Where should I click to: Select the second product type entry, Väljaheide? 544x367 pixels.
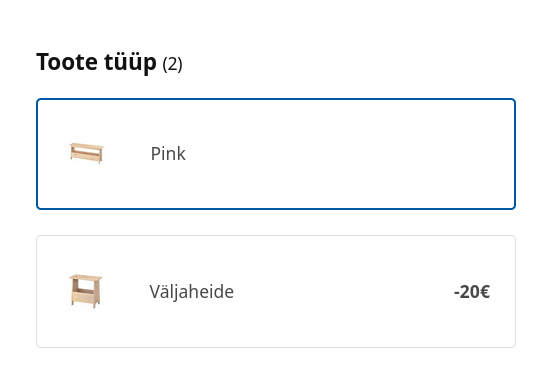pyautogui.click(x=276, y=291)
